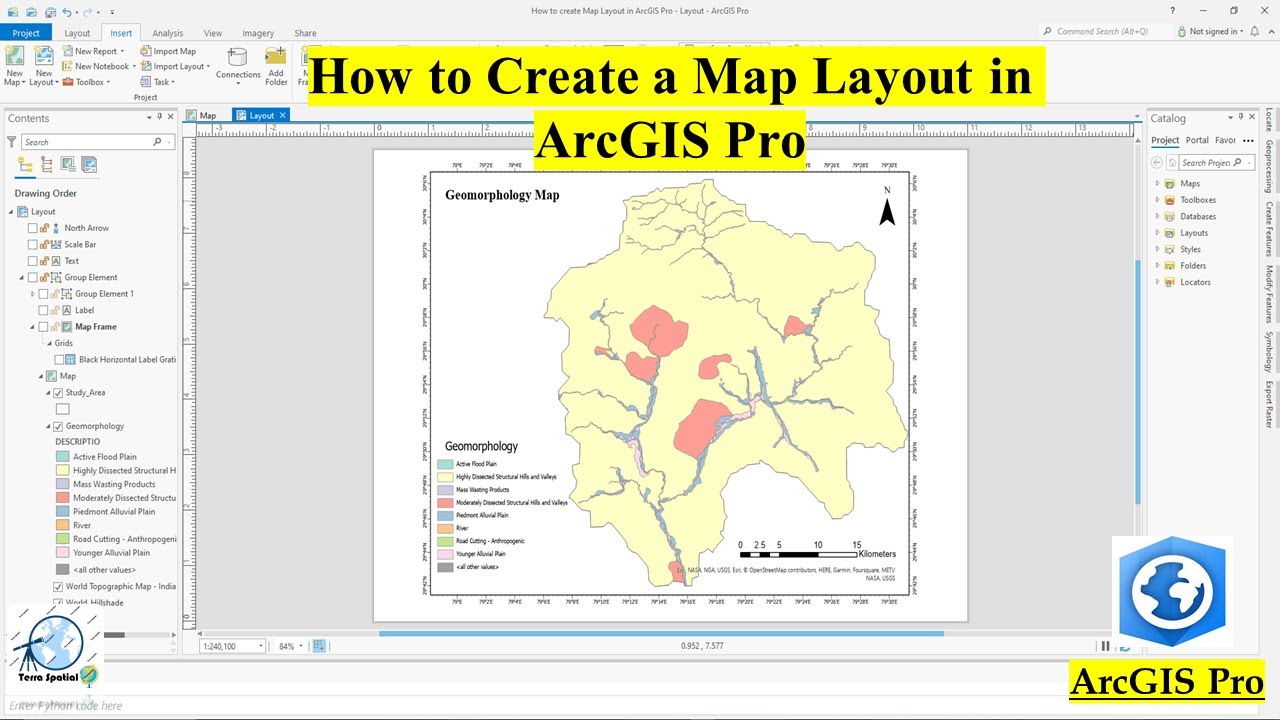This screenshot has height=720, width=1280.
Task: Click the Contents filter funnel icon
Action: coord(12,142)
